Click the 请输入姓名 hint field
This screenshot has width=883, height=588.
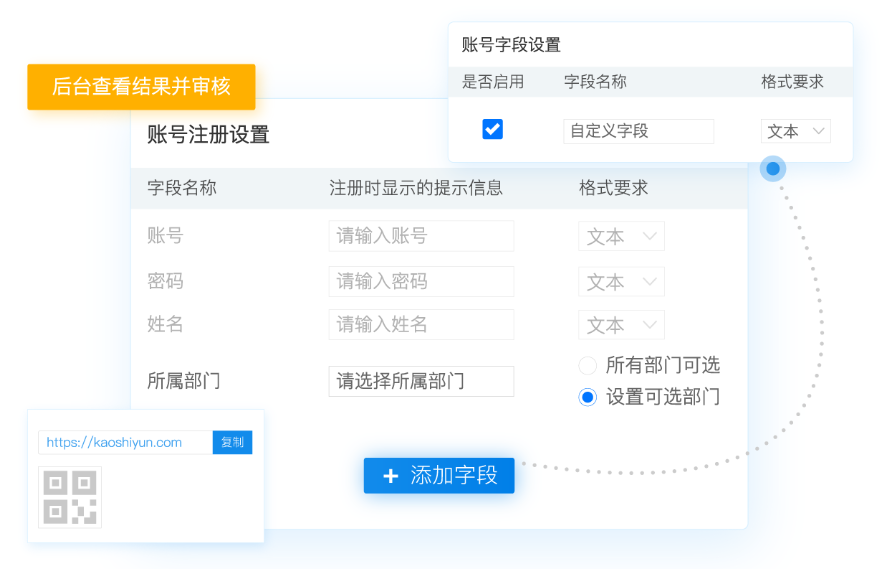tap(421, 325)
